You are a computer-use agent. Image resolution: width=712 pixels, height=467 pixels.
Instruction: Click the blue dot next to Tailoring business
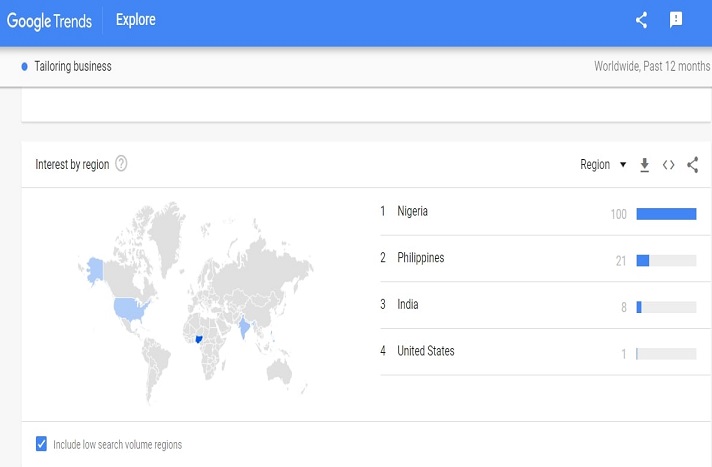click(24, 67)
